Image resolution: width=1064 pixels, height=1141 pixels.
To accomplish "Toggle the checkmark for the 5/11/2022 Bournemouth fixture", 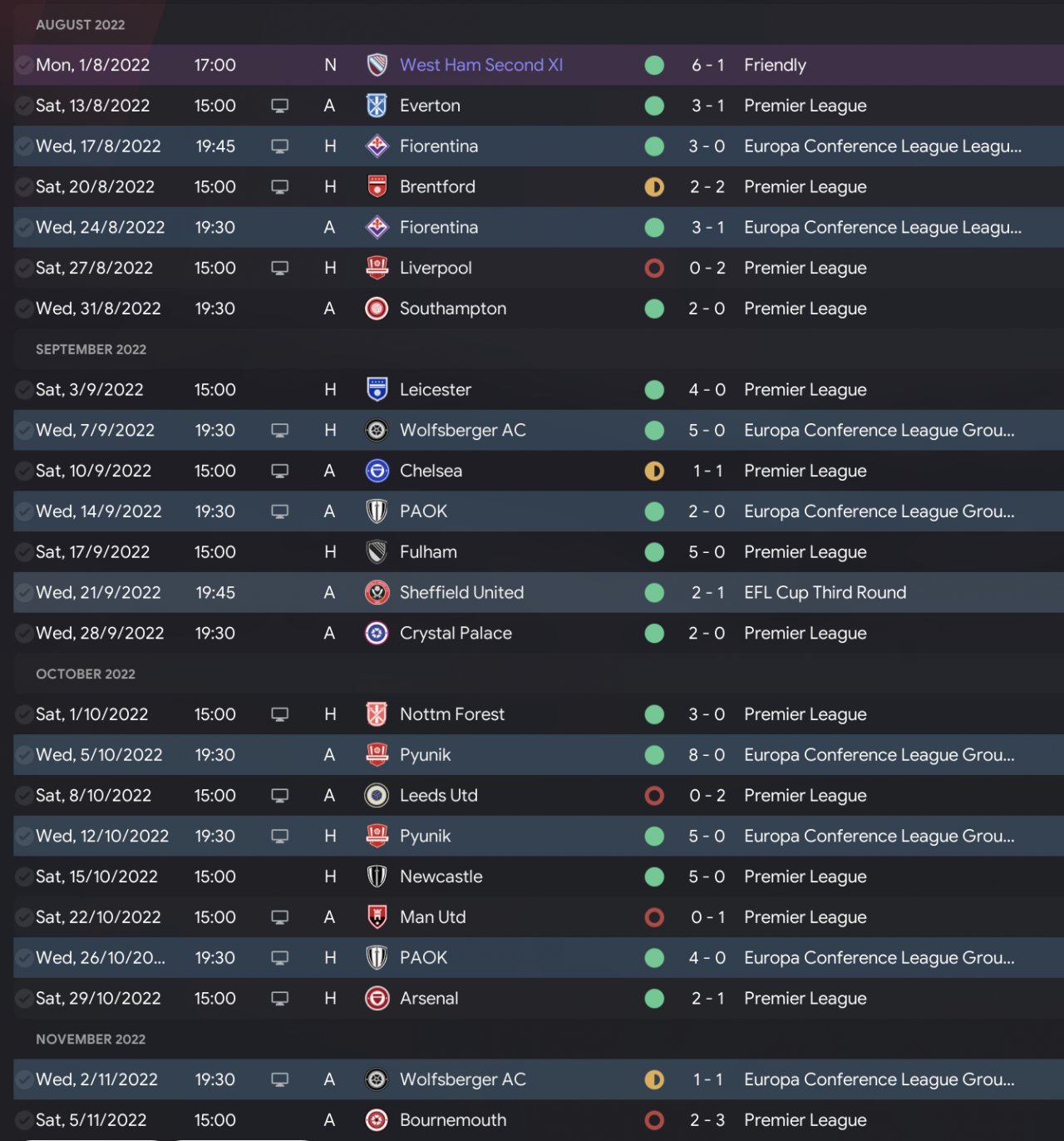I will [x=24, y=1120].
